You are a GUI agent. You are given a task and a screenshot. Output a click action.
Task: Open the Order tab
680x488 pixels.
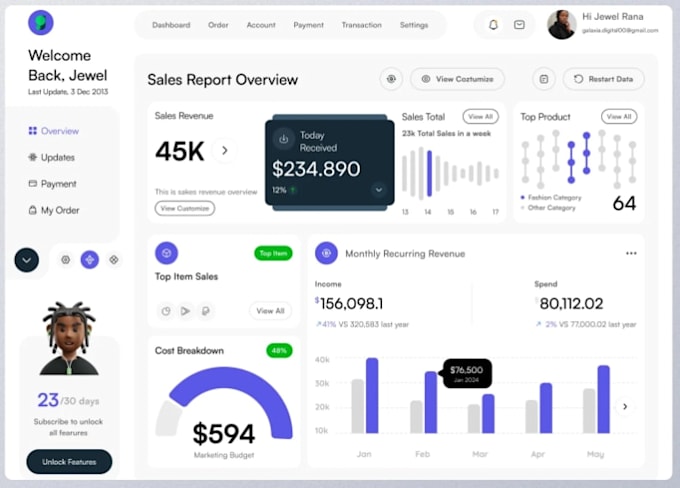click(x=218, y=25)
